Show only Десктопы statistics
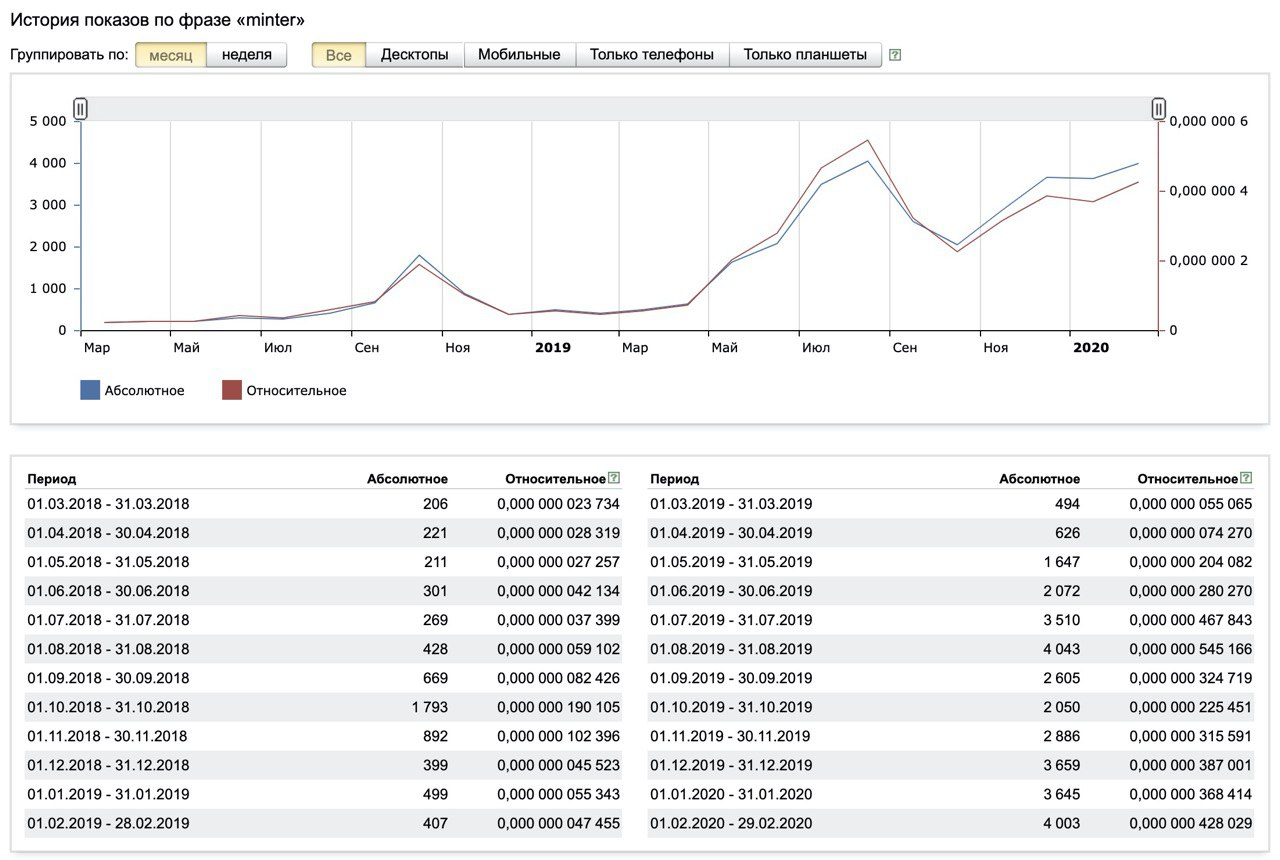The width and height of the screenshot is (1280, 860). tap(414, 55)
